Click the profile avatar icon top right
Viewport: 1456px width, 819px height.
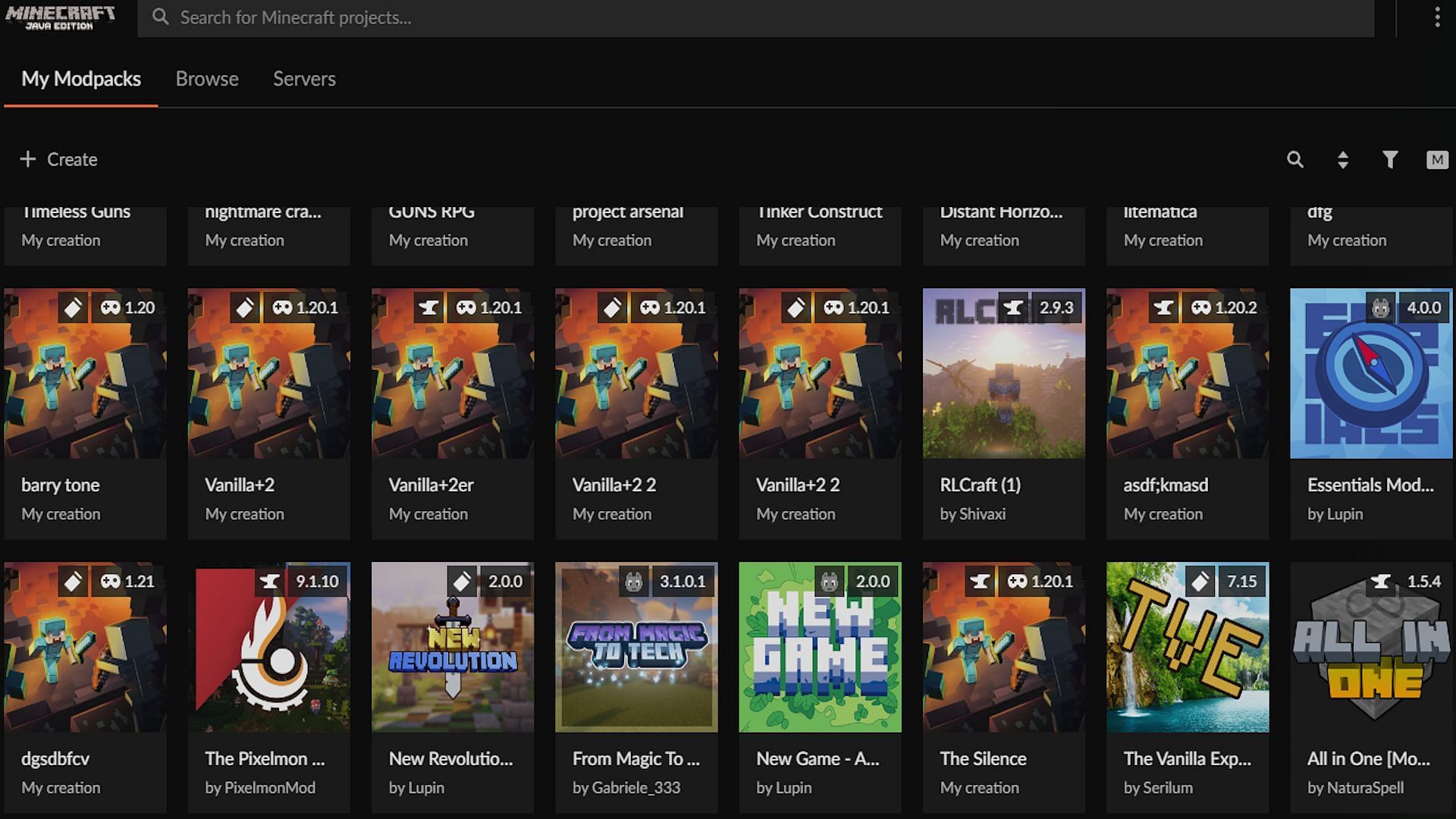[1437, 160]
